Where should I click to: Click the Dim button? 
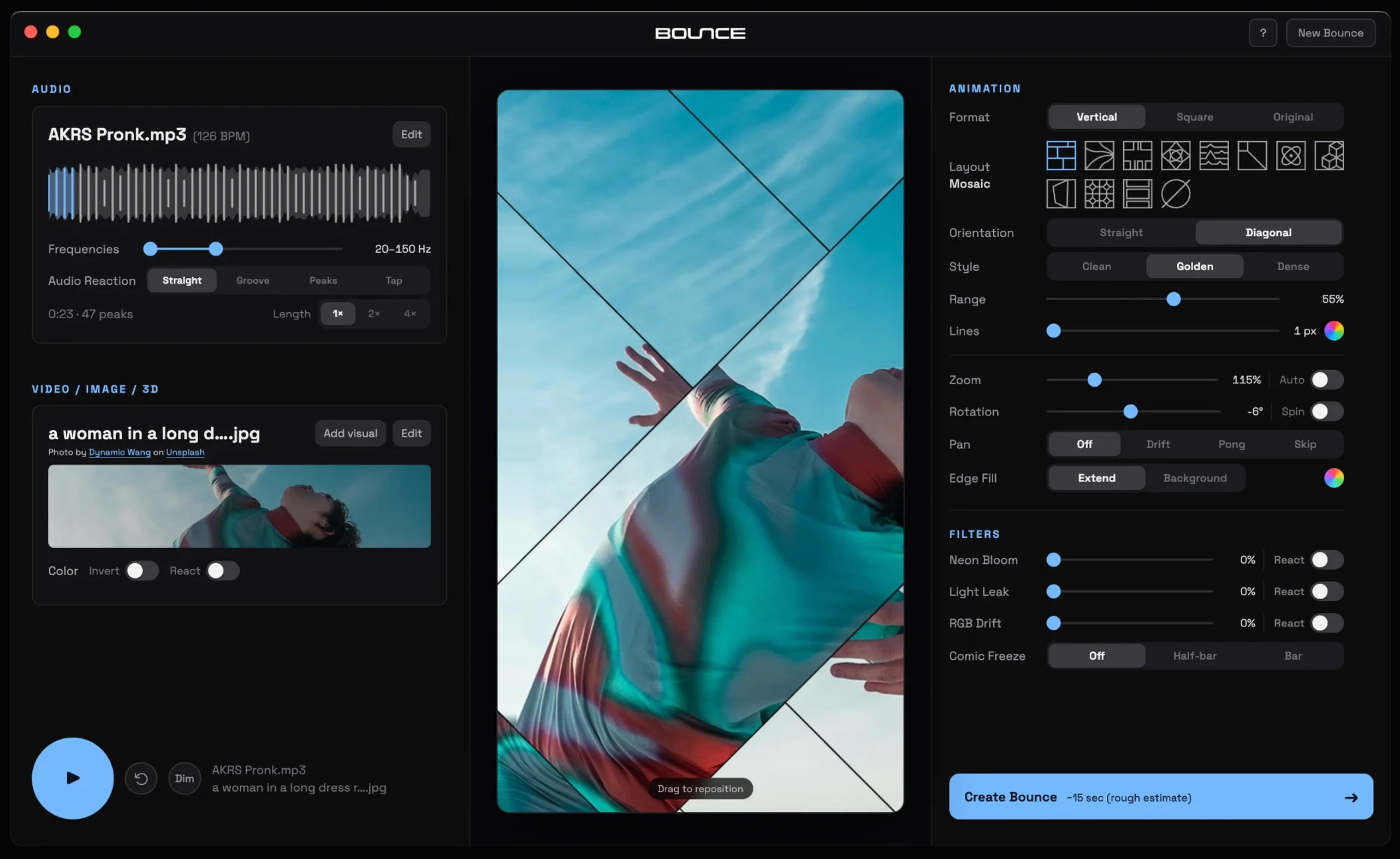184,778
